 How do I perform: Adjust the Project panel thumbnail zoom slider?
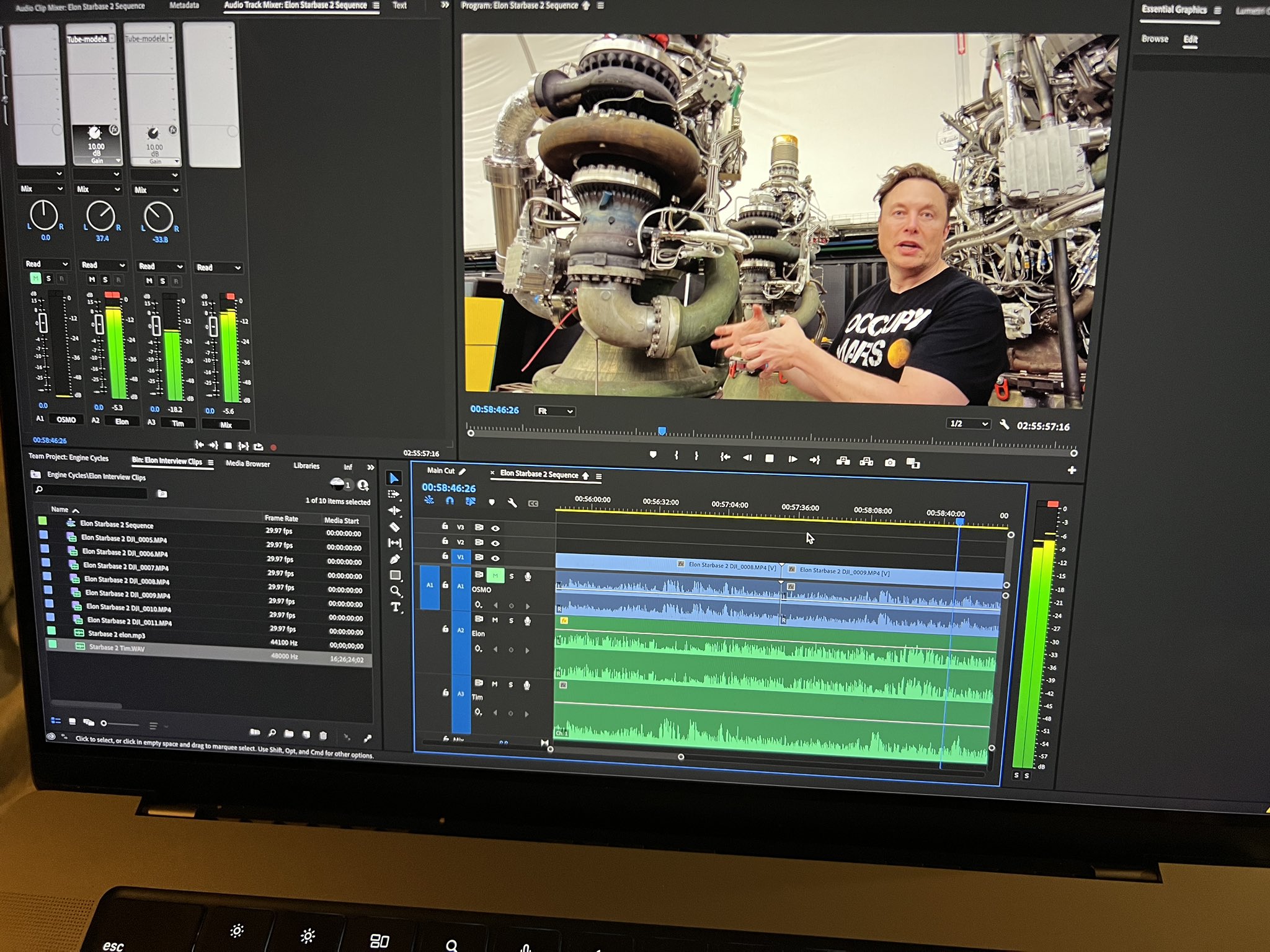121,723
